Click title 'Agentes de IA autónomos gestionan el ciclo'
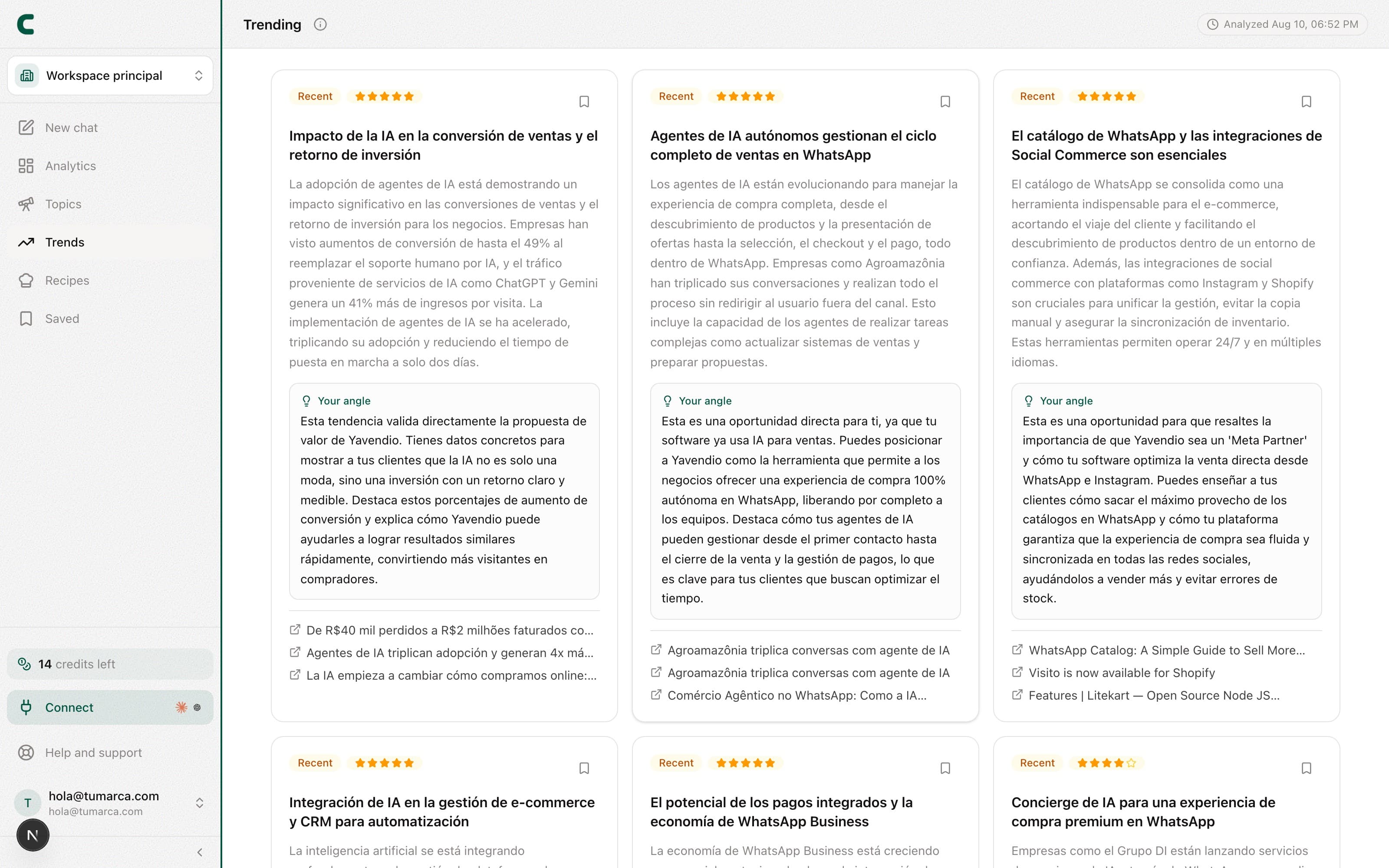This screenshot has width=1389, height=868. point(793,145)
